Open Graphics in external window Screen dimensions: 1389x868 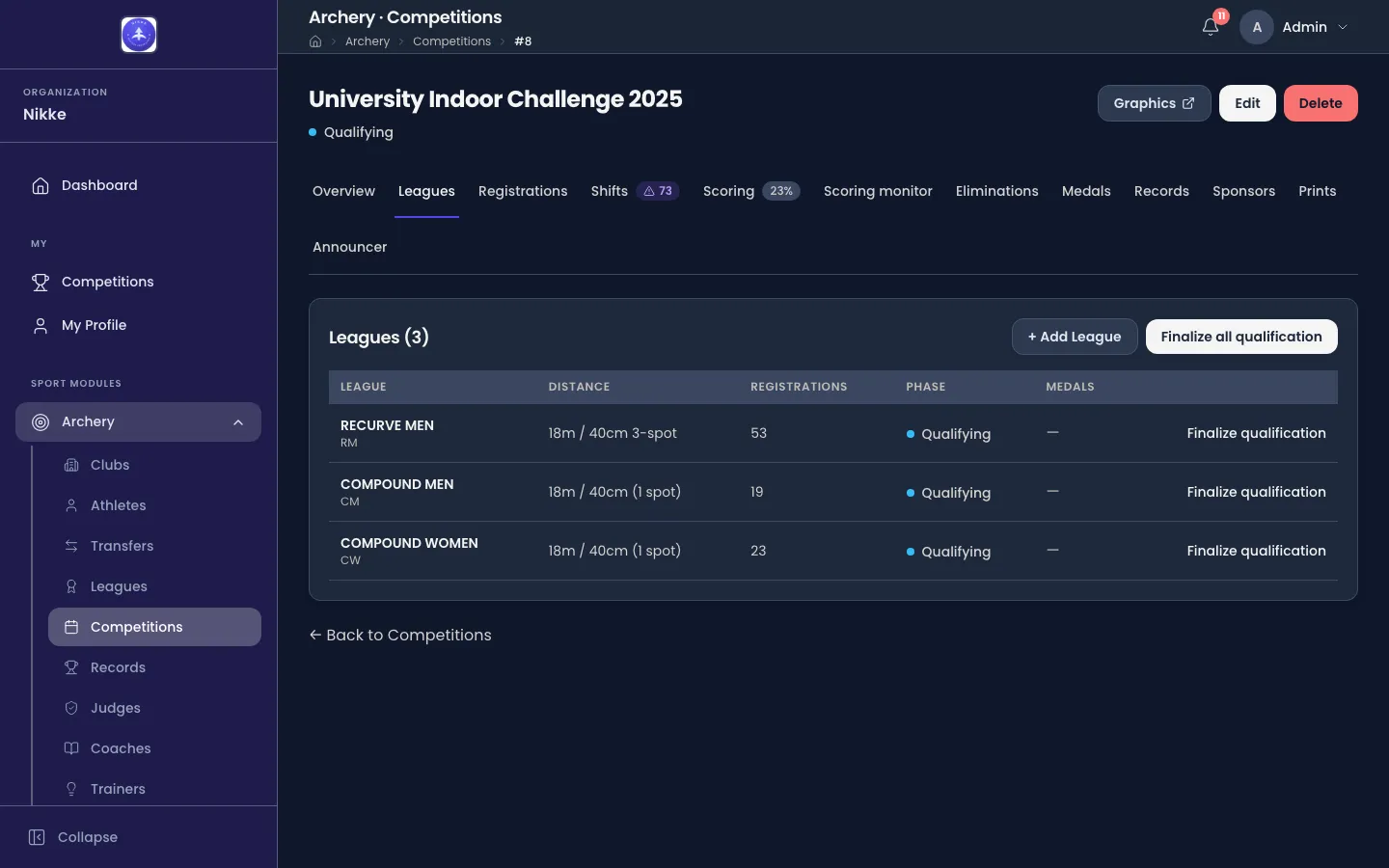click(x=1154, y=103)
